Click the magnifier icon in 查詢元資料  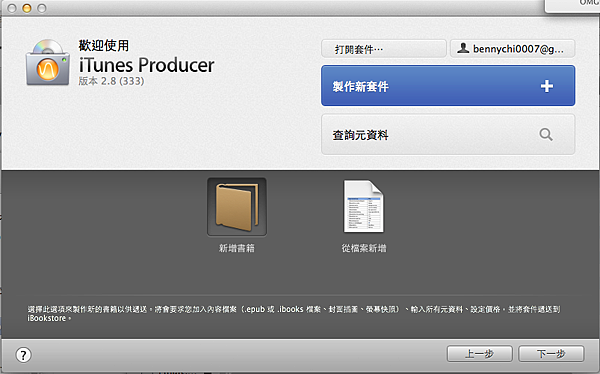546,135
